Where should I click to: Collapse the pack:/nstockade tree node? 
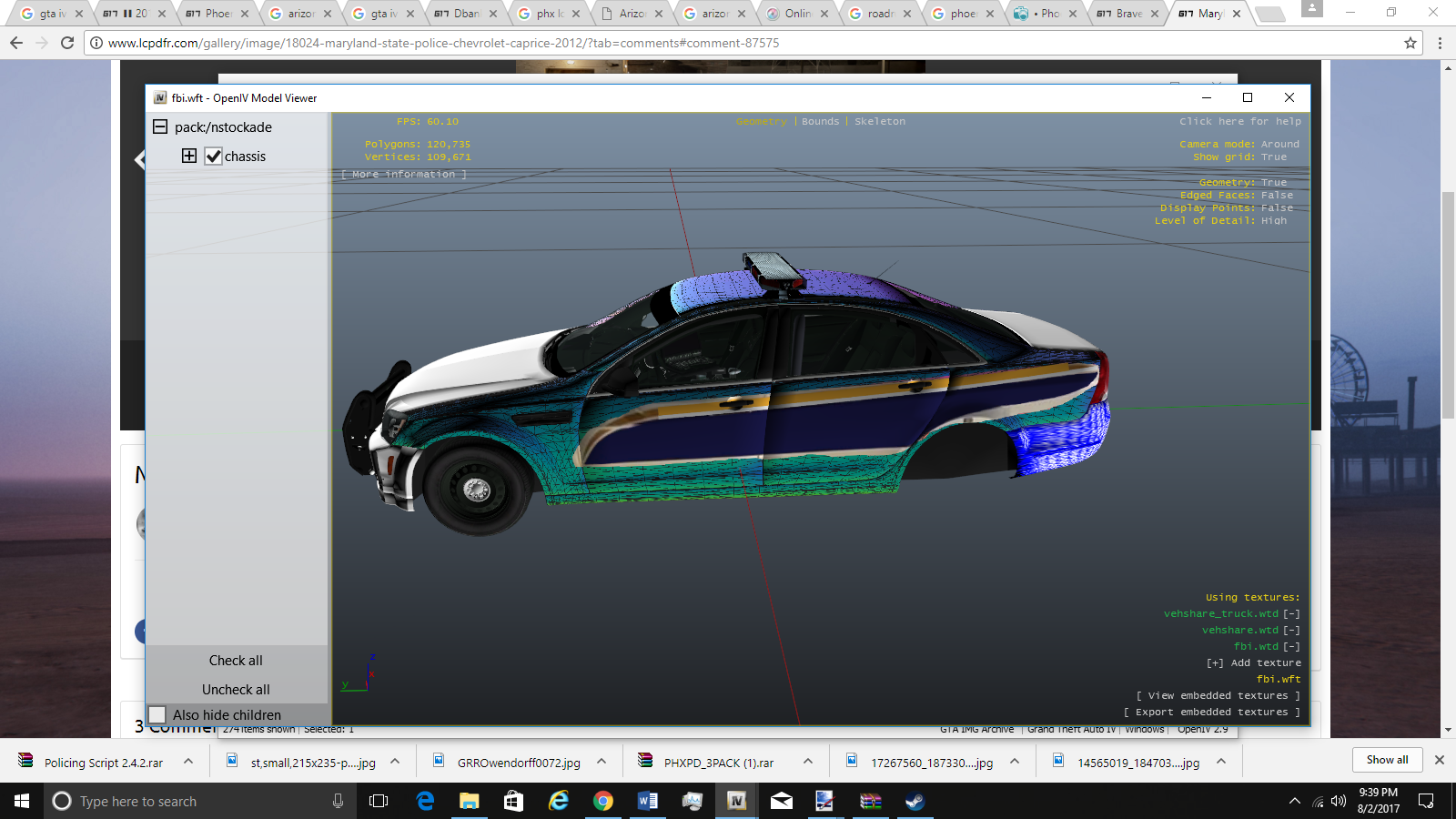[160, 127]
